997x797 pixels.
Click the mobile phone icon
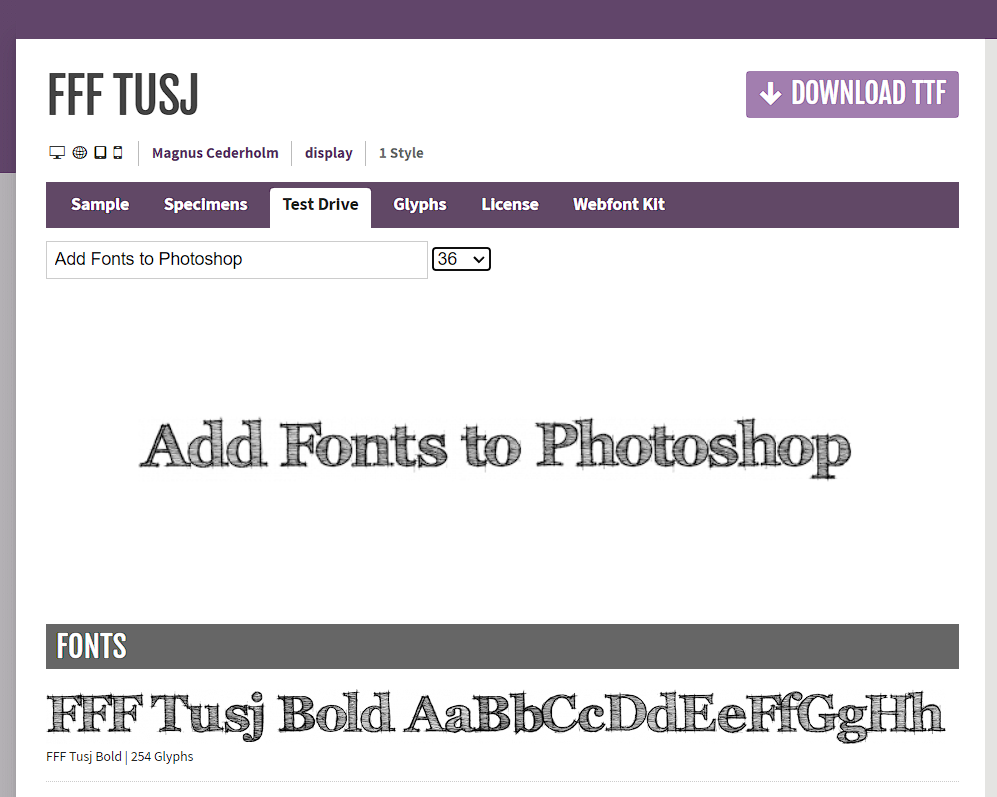pos(118,153)
